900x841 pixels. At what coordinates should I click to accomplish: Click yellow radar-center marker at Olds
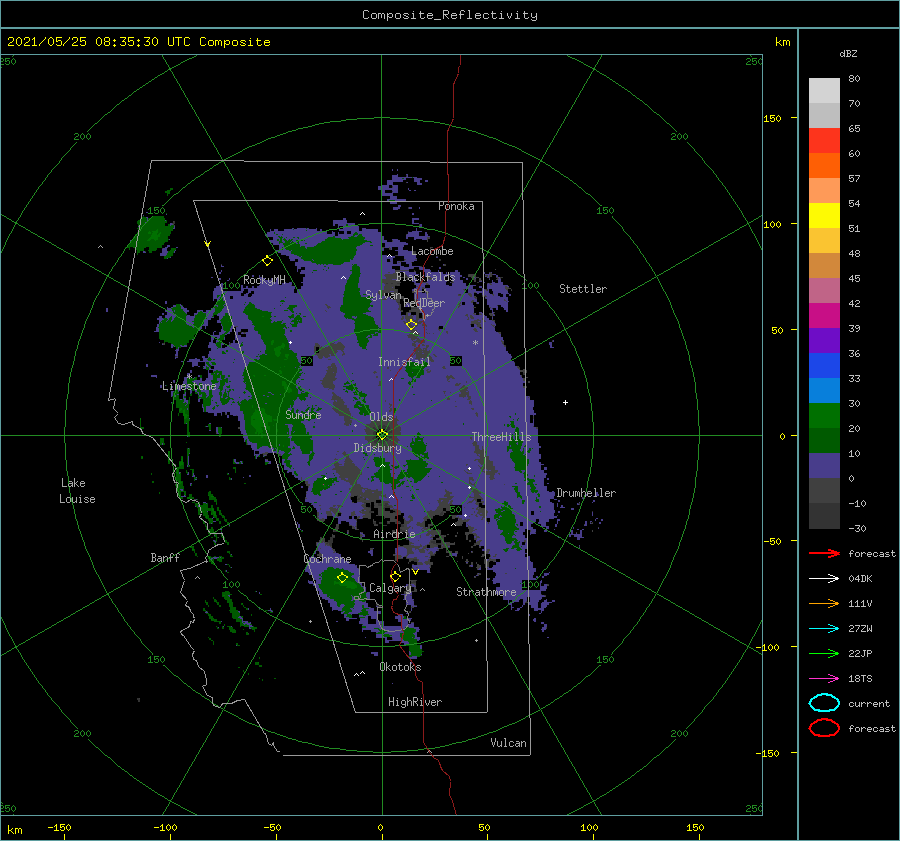tap(382, 435)
